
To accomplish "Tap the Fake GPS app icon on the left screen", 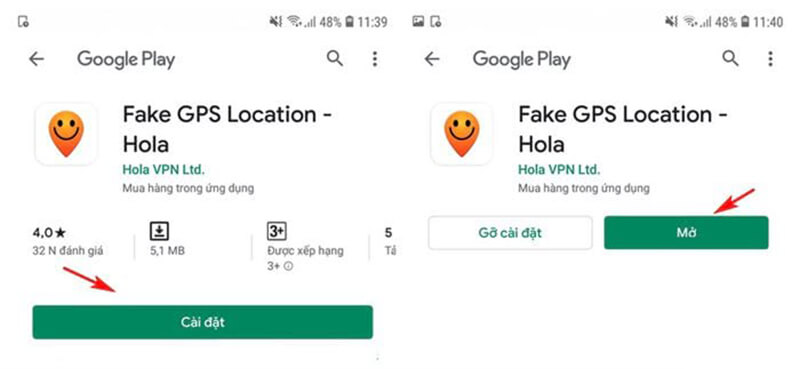I will pyautogui.click(x=66, y=134).
